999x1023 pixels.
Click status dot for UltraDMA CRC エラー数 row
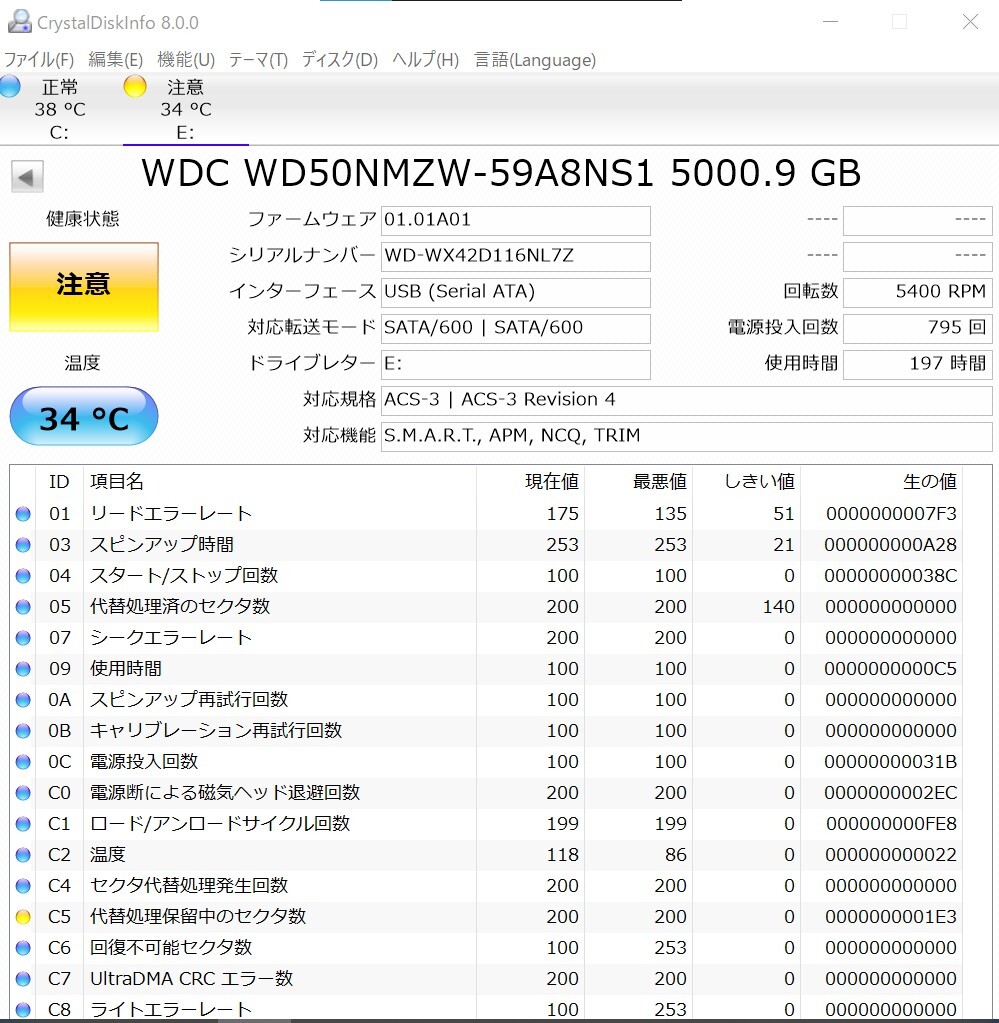(x=23, y=979)
